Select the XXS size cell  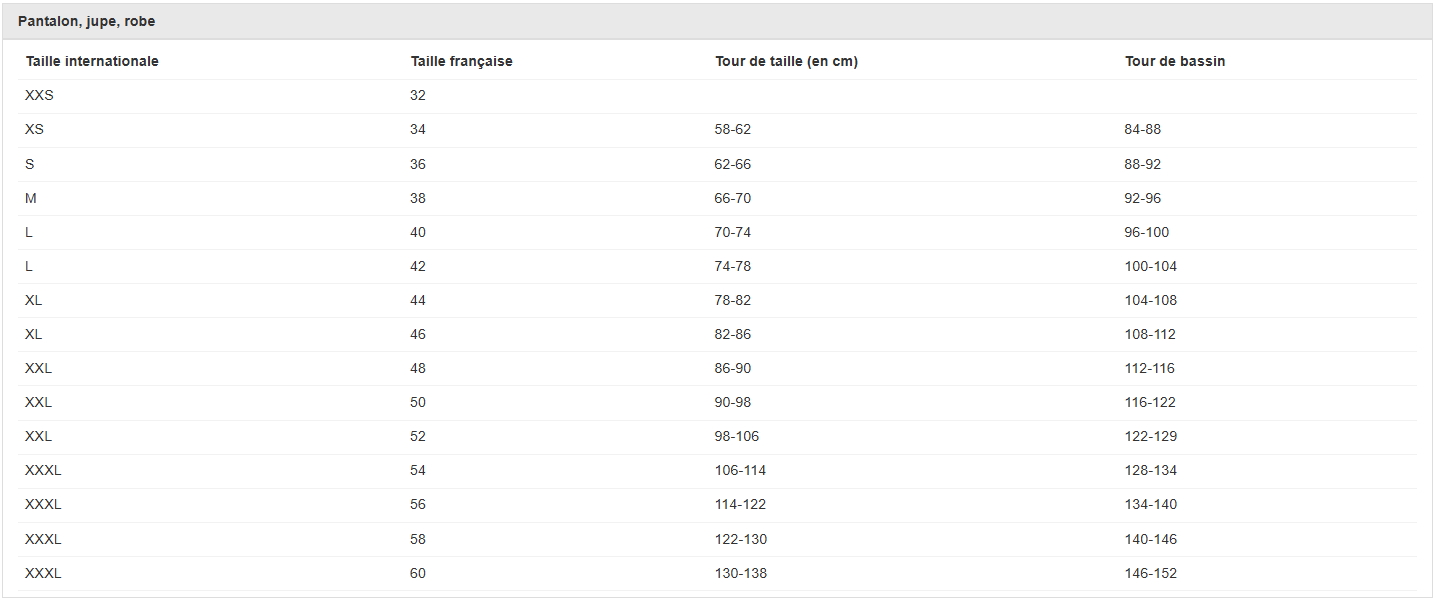[39, 95]
